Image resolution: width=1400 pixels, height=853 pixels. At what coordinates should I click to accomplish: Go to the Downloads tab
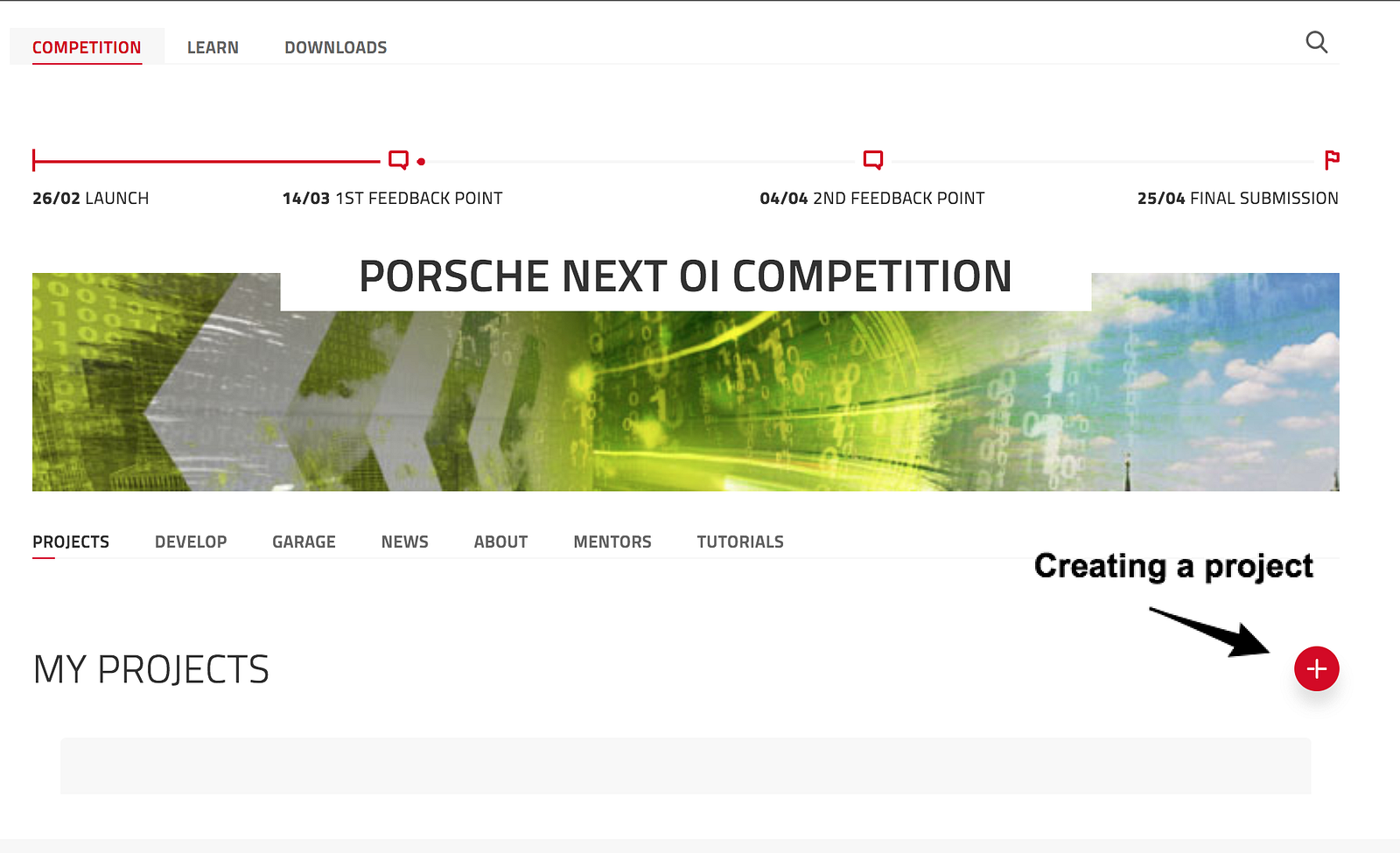(x=335, y=47)
